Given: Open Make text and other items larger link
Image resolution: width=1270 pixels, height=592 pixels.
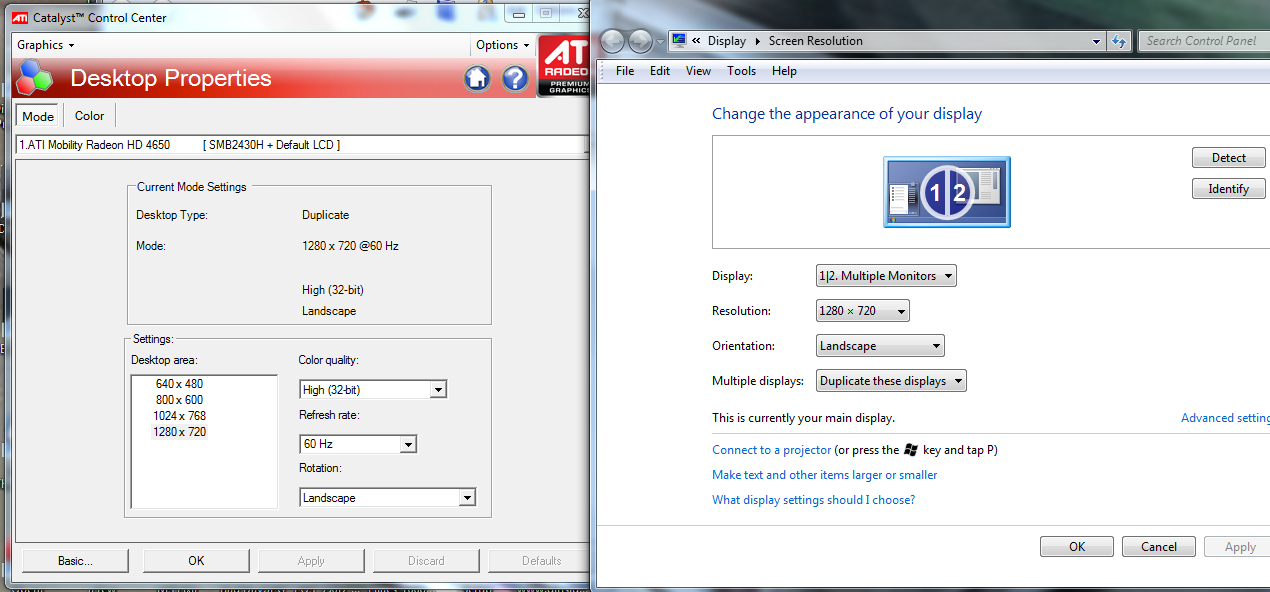Looking at the screenshot, I should click(825, 475).
